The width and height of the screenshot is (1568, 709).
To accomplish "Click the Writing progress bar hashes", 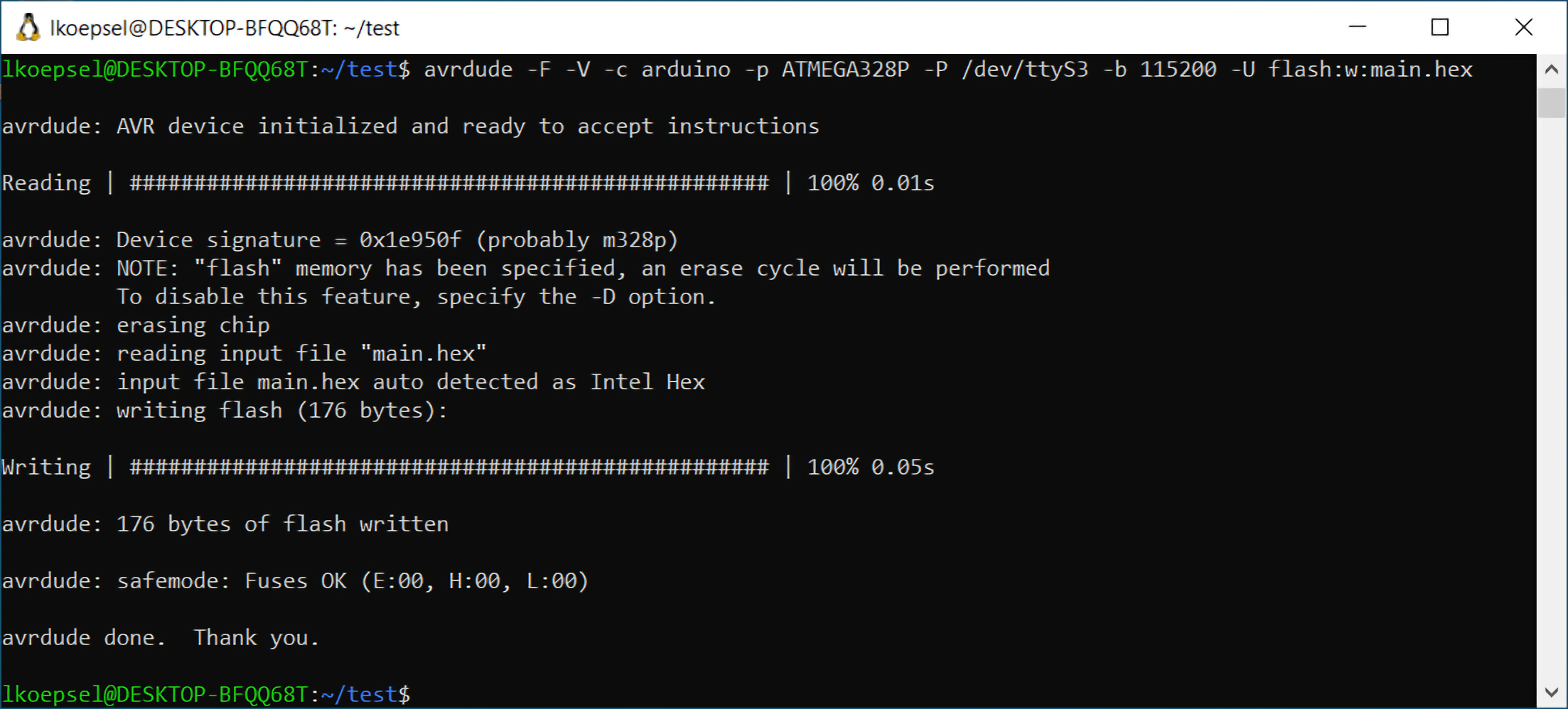I will (449, 467).
